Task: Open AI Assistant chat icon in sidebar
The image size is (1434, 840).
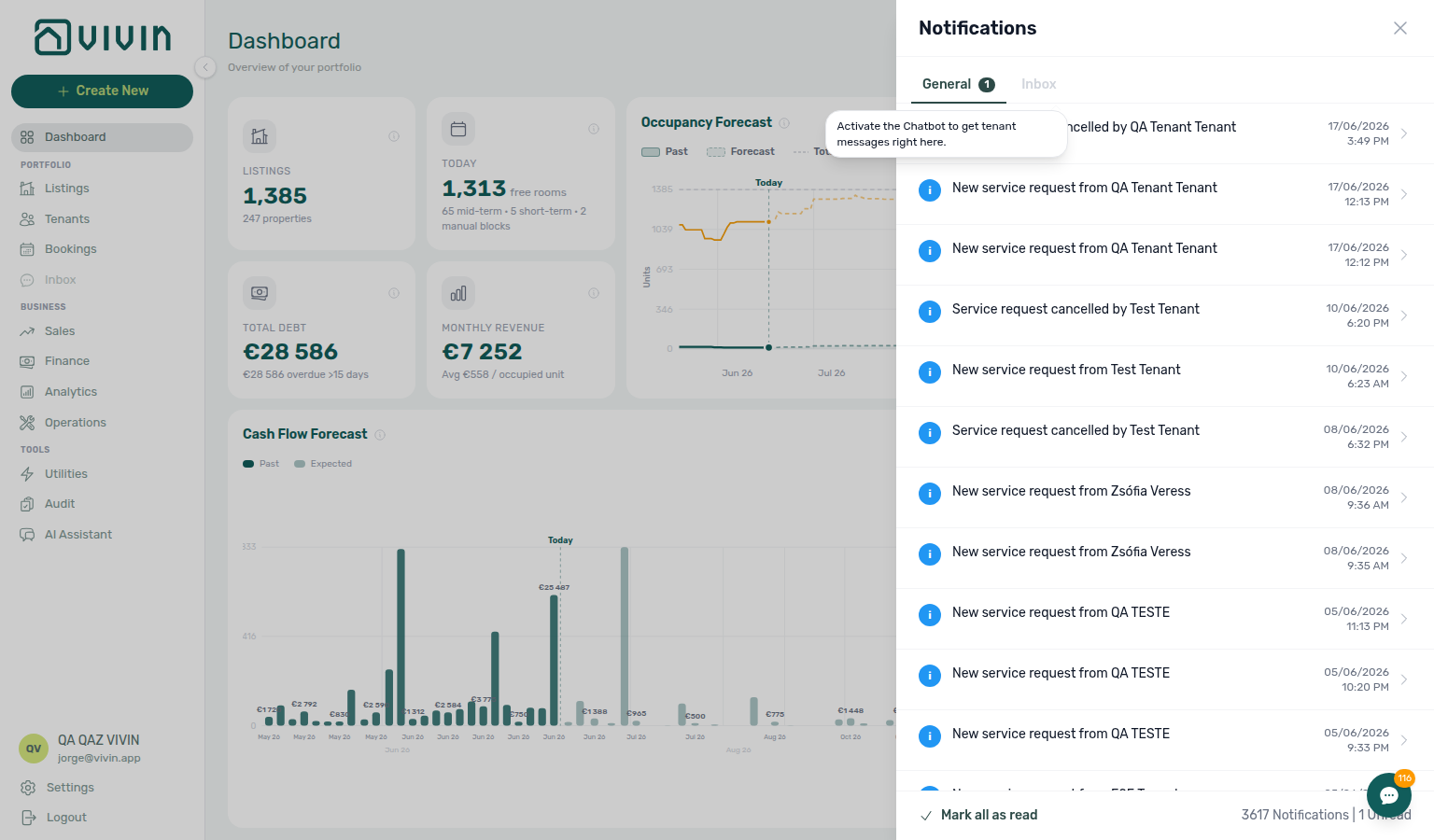Action: tap(27, 535)
